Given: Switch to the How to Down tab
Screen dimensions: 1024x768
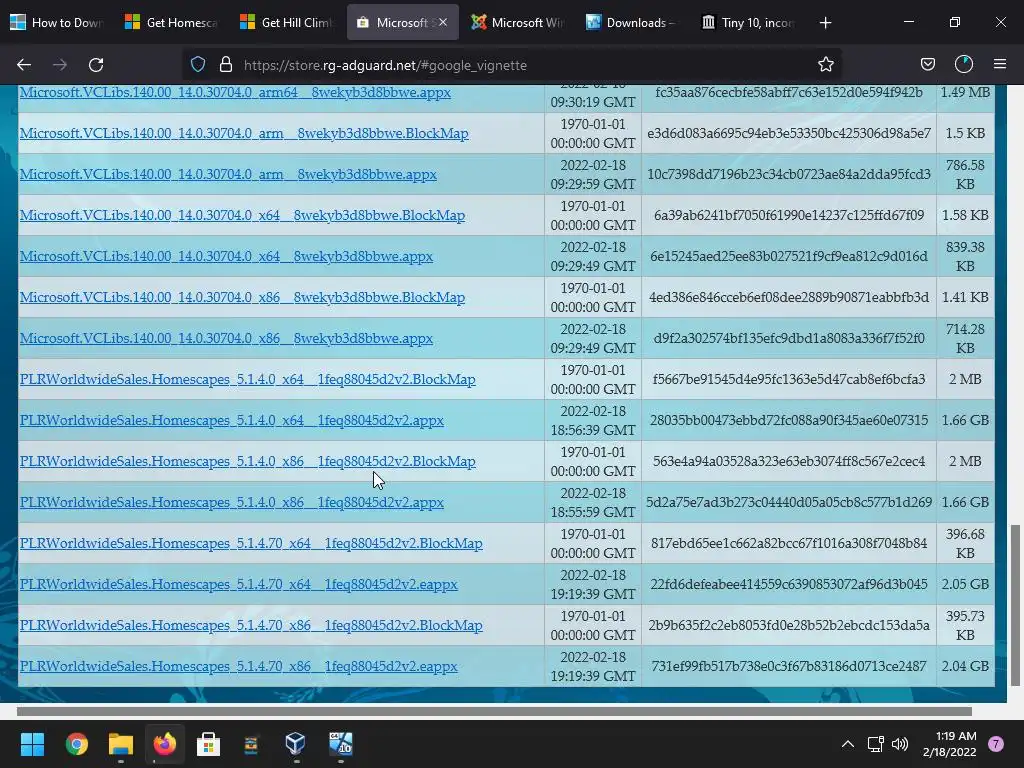Looking at the screenshot, I should [x=57, y=22].
